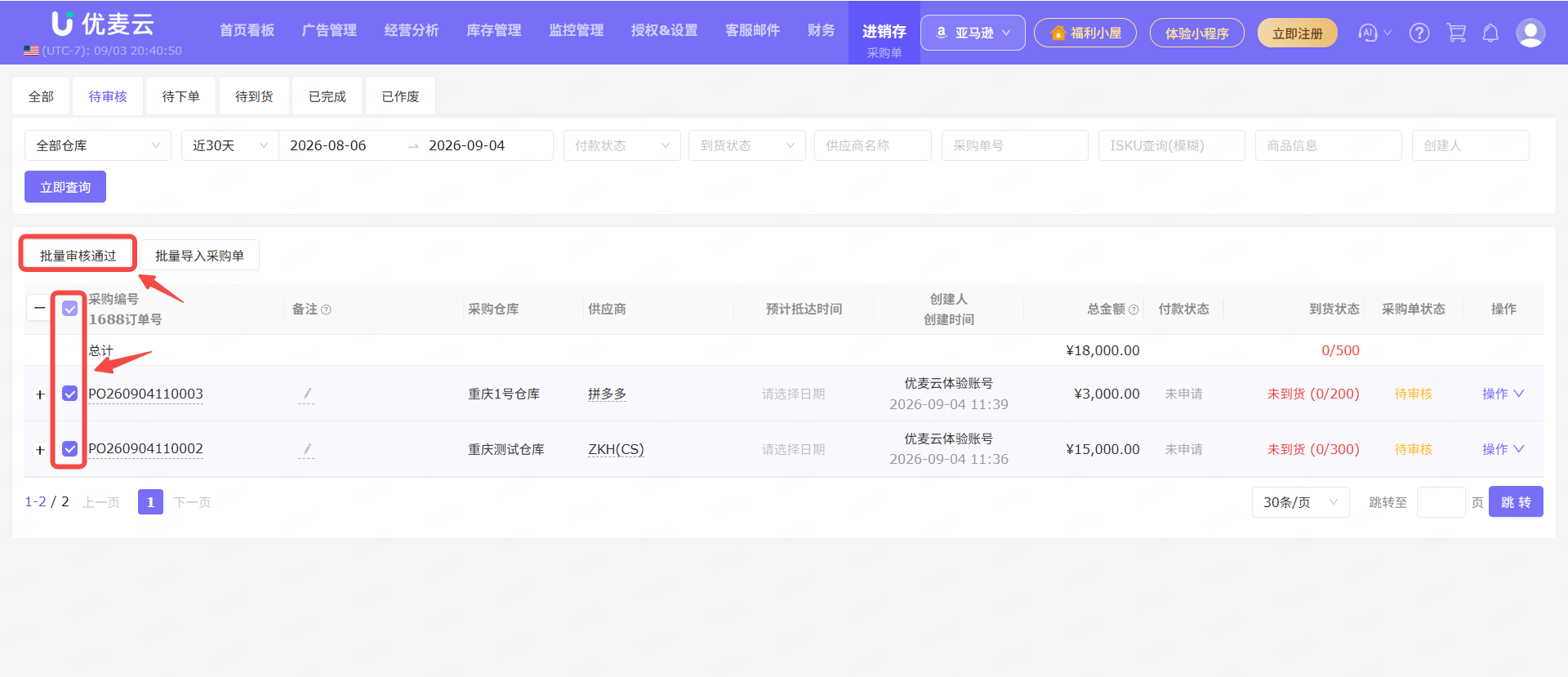Open the shopping cart icon

pos(1456,33)
